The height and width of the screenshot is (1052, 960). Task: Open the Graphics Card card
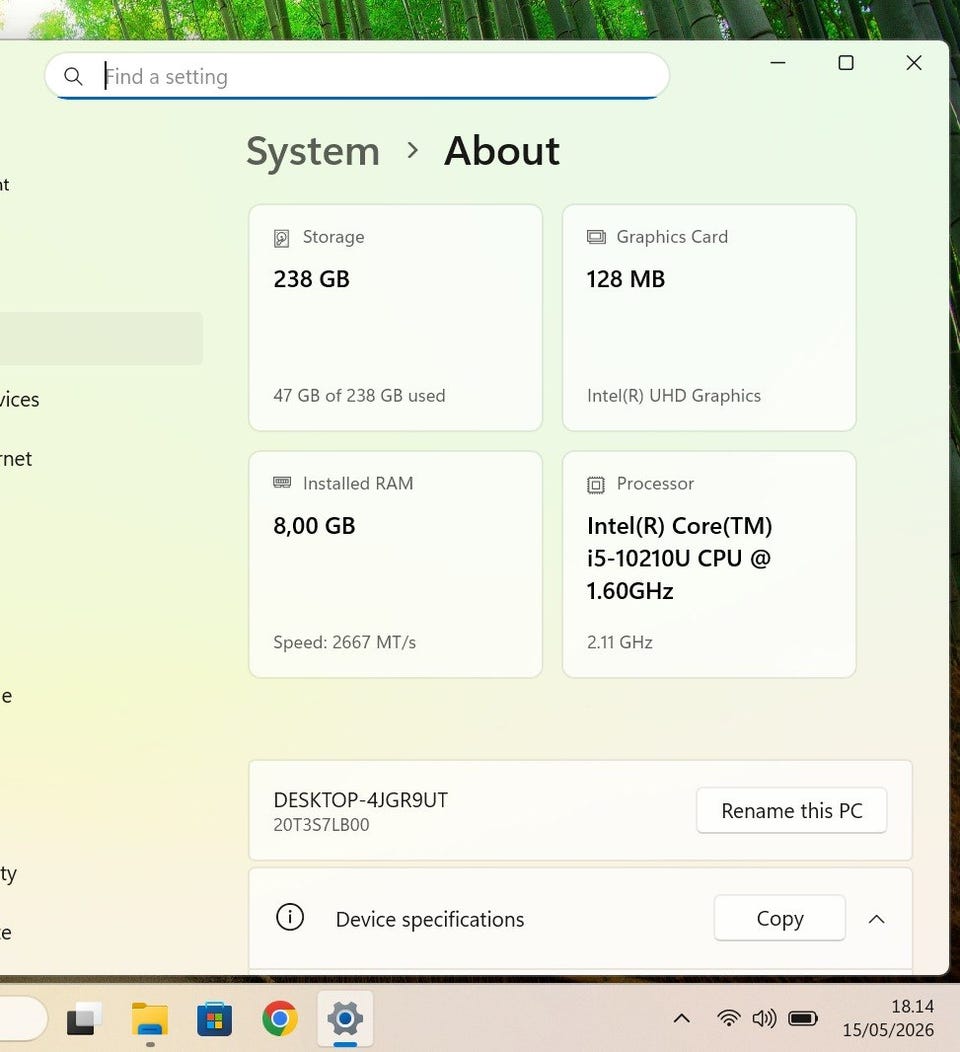(x=709, y=317)
